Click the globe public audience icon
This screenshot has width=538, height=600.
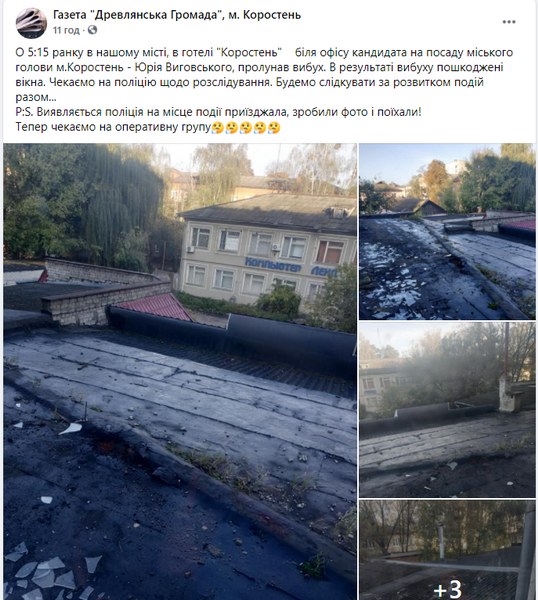click(92, 30)
